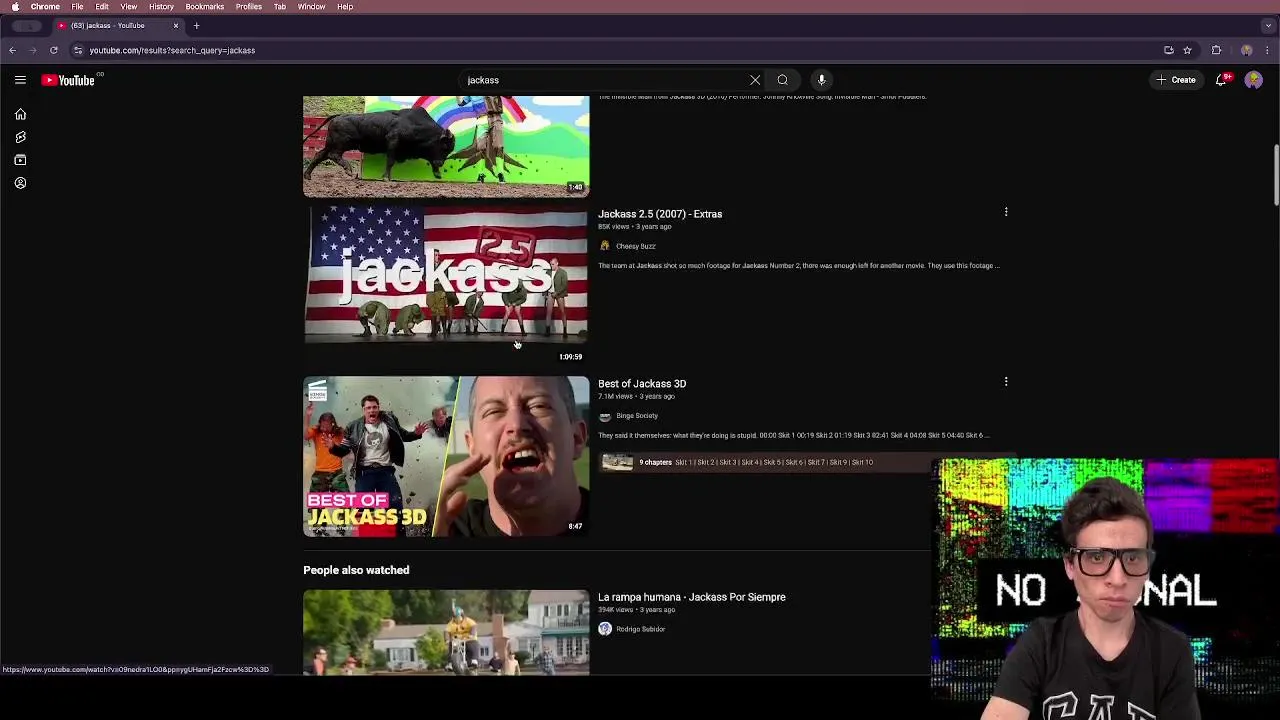Open Shorts from the mini sidebar
Screen dimensions: 1280x720
(x=20, y=137)
